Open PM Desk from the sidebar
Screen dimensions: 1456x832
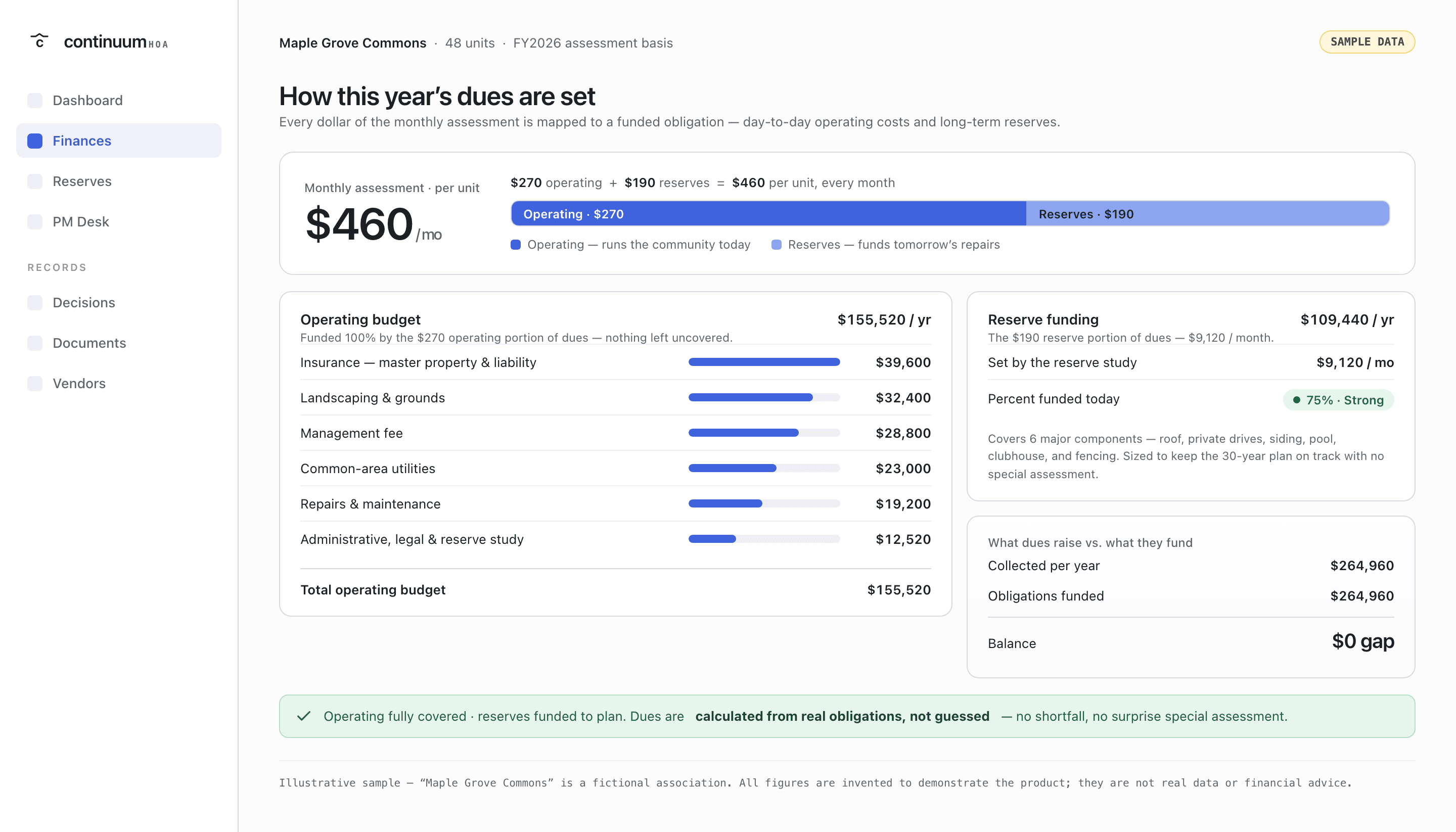(119, 222)
